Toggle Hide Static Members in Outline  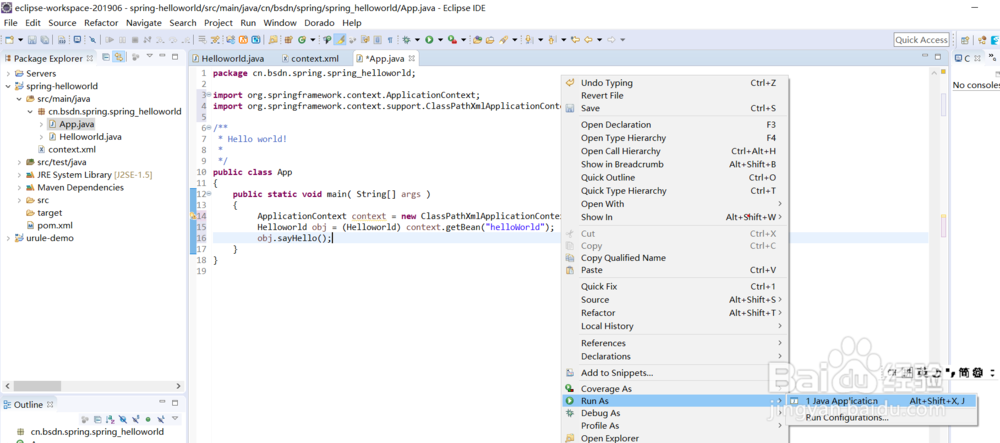pos(135,419)
